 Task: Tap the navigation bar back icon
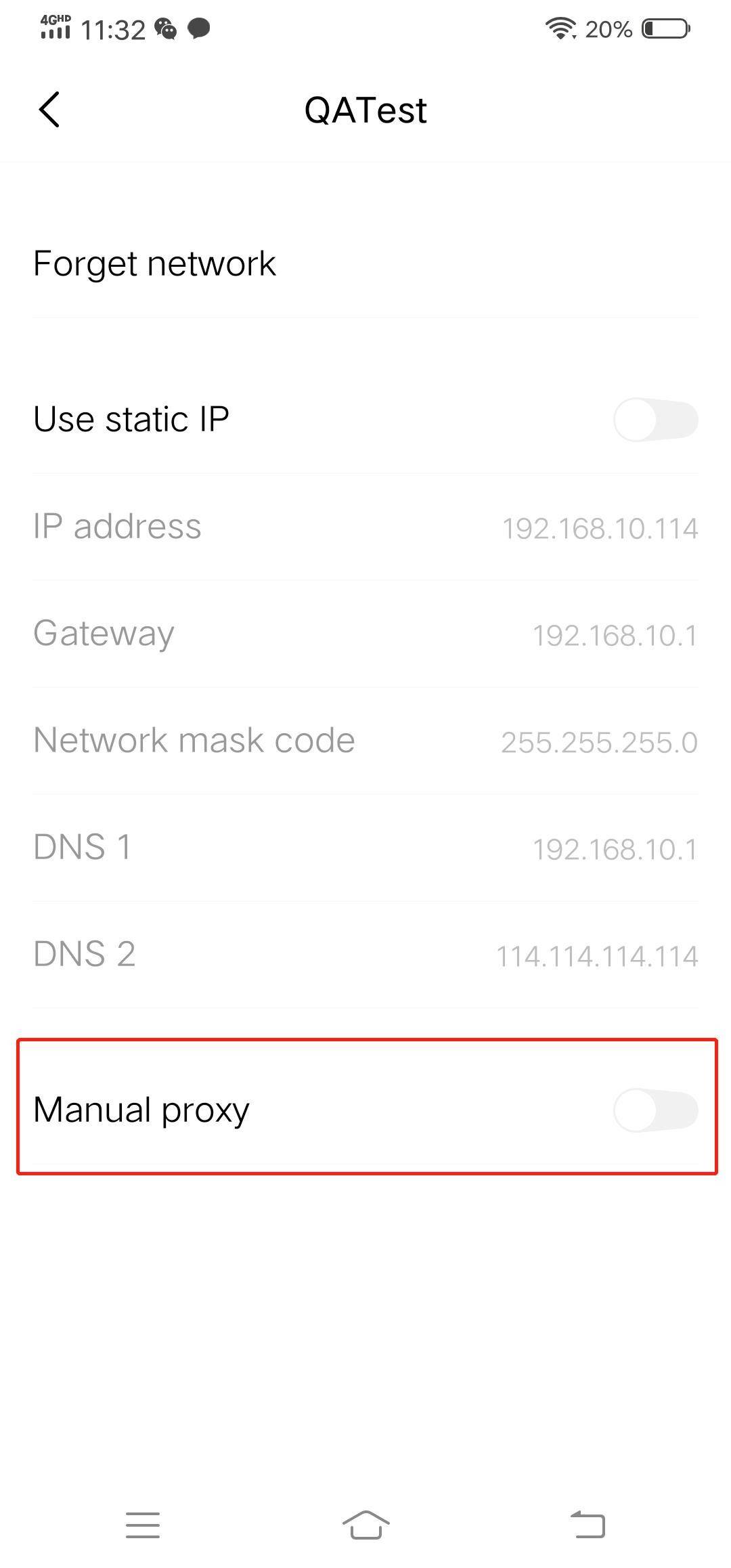coord(588,1525)
